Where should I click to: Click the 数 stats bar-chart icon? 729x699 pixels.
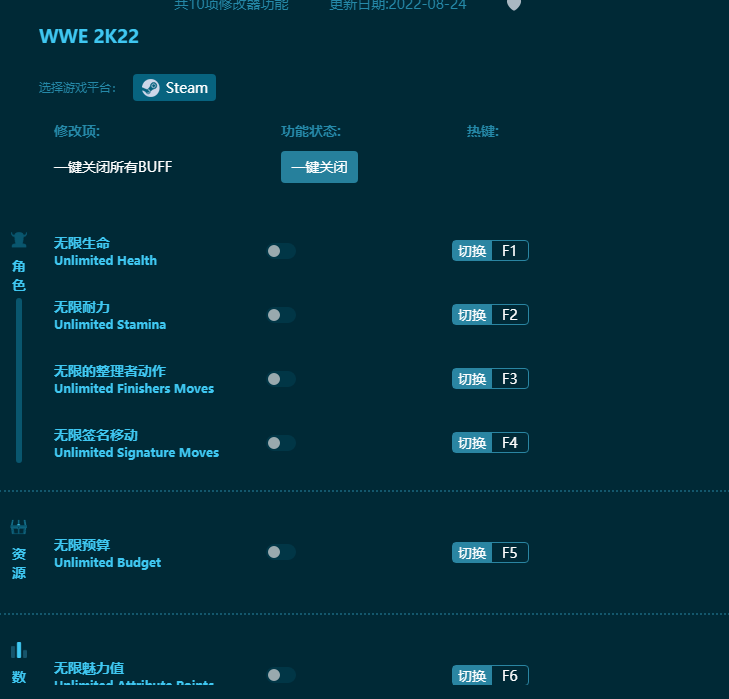[x=19, y=650]
